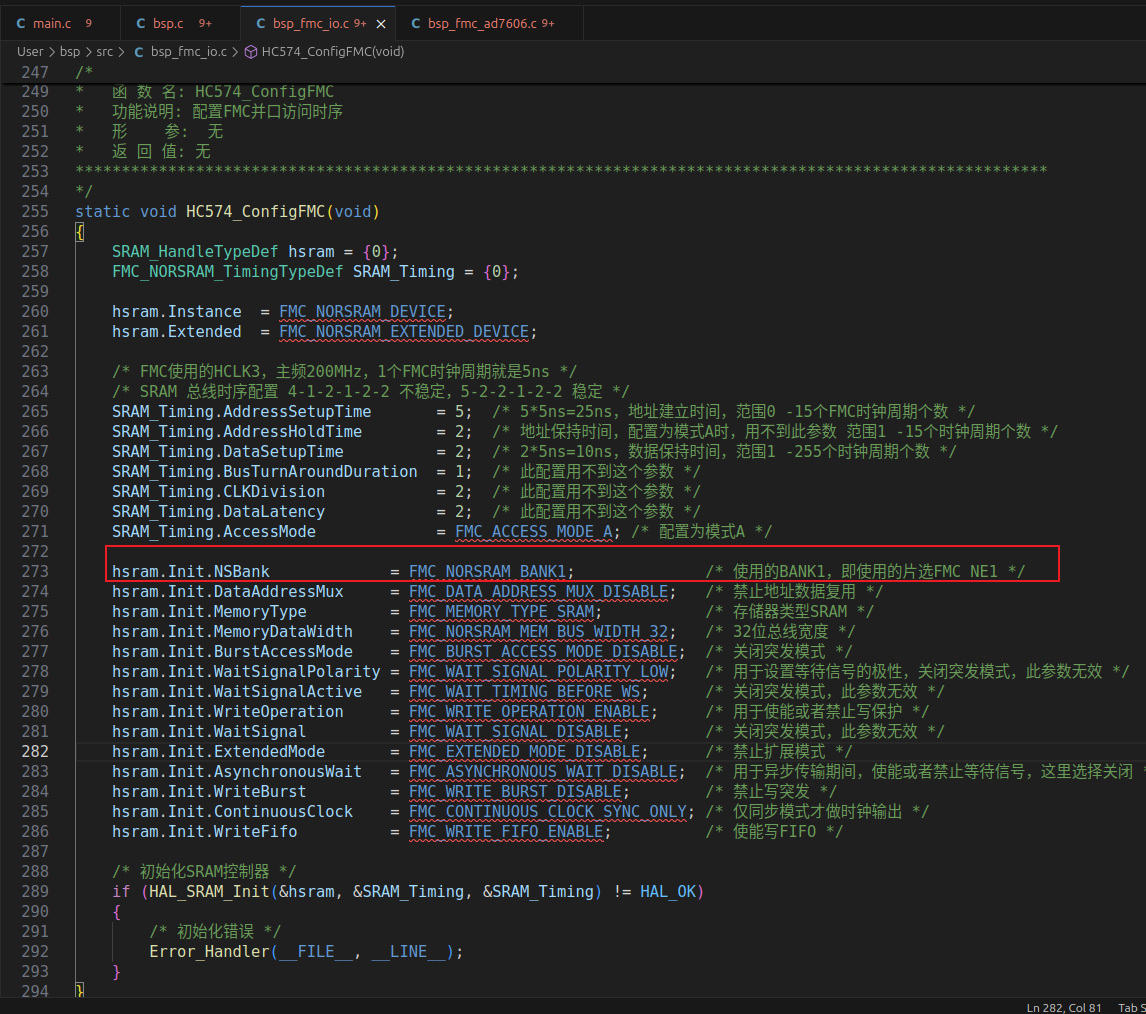This screenshot has width=1146, height=1014.
Task: Click line number 273 in the gutter
Action: 35,572
